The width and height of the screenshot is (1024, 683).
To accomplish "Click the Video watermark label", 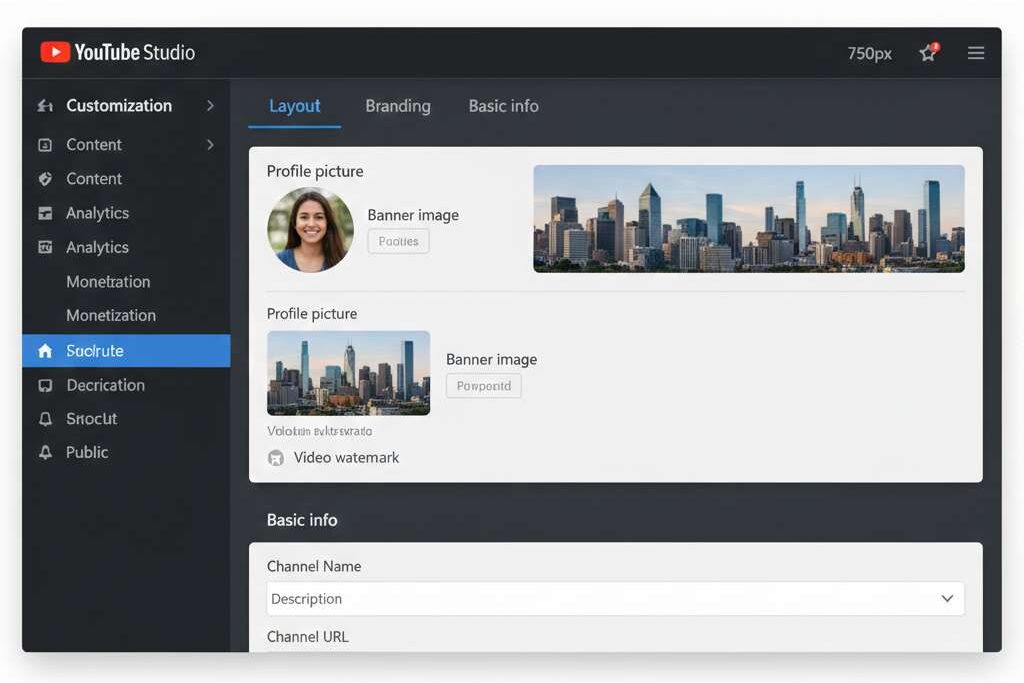I will tap(346, 458).
